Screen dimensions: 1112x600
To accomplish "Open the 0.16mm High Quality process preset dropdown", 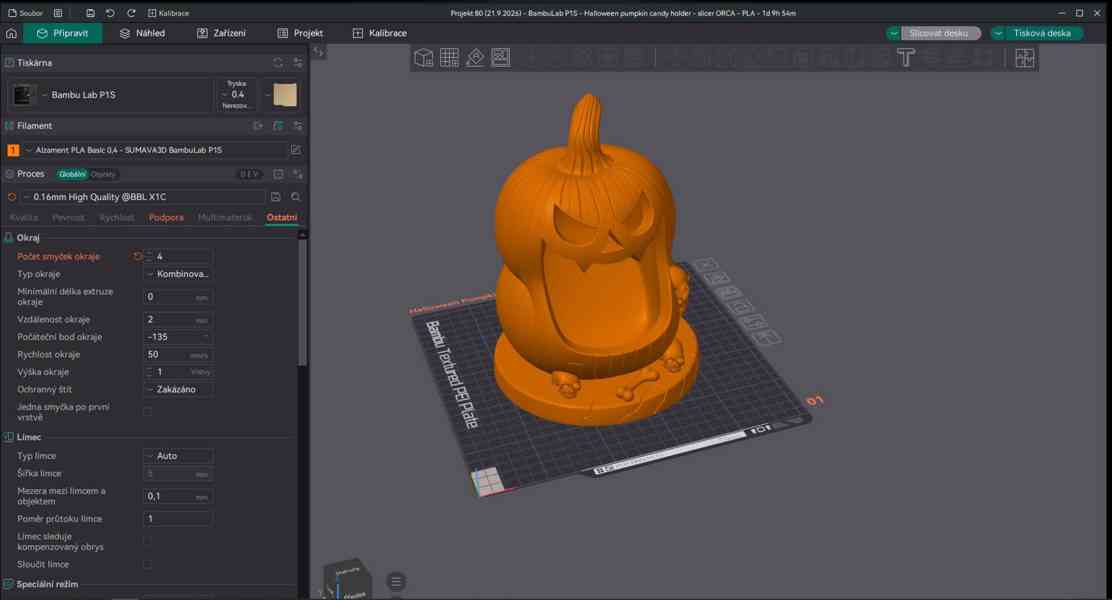I will [x=144, y=196].
